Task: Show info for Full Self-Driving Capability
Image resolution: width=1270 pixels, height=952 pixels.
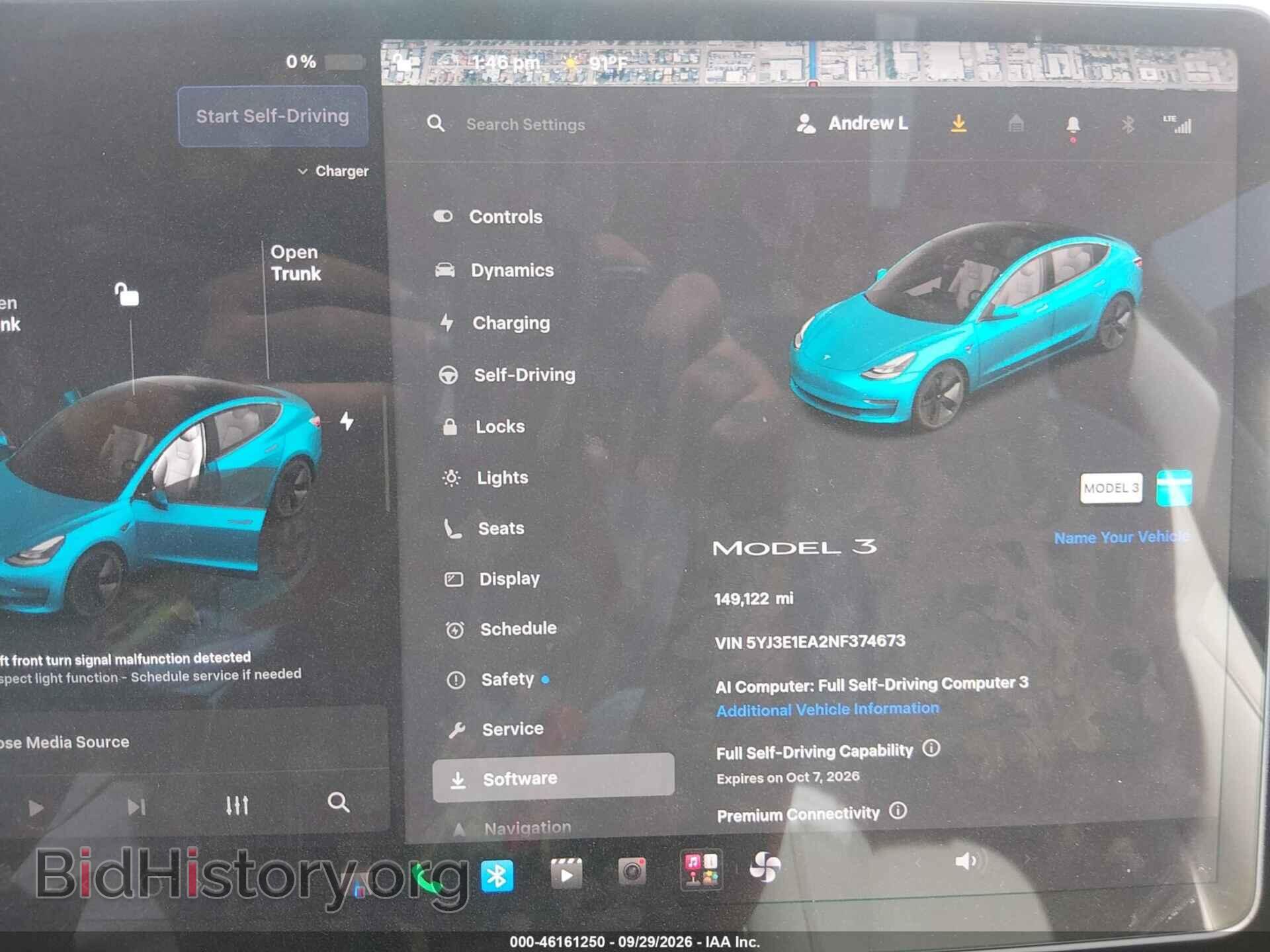Action: click(931, 748)
